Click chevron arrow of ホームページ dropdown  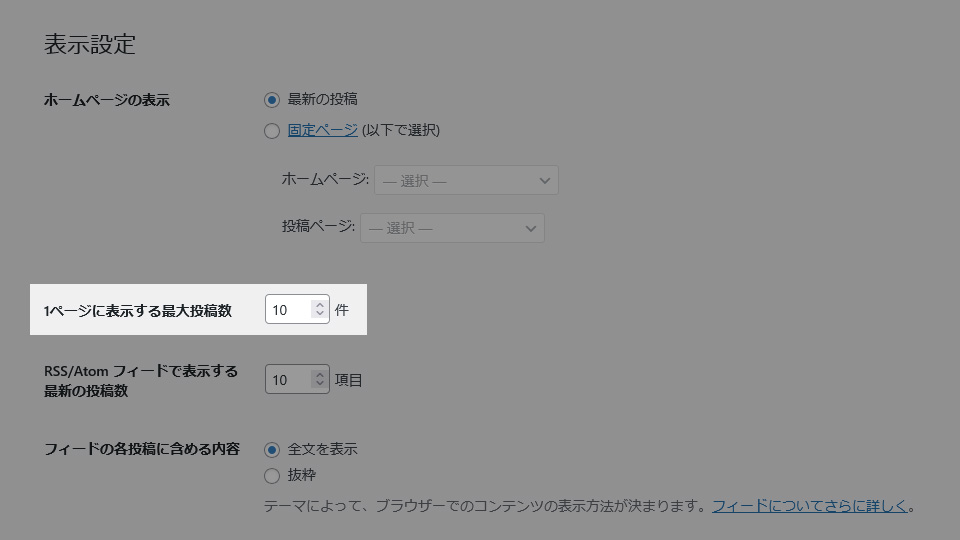point(544,181)
